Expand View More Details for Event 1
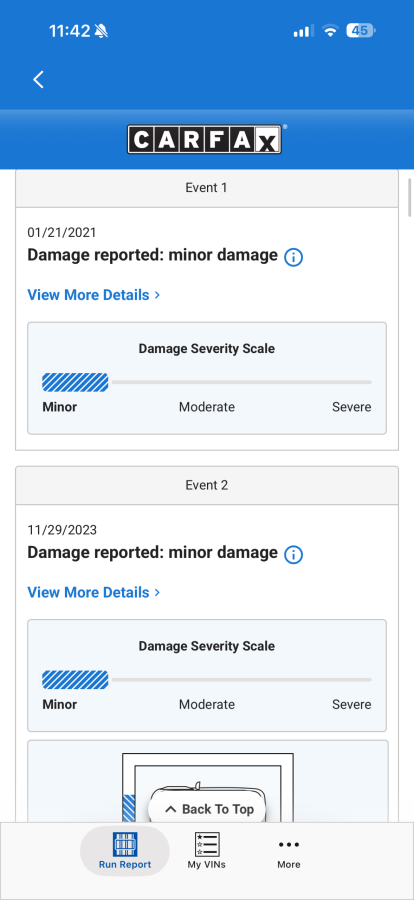The width and height of the screenshot is (414, 900). (x=94, y=295)
